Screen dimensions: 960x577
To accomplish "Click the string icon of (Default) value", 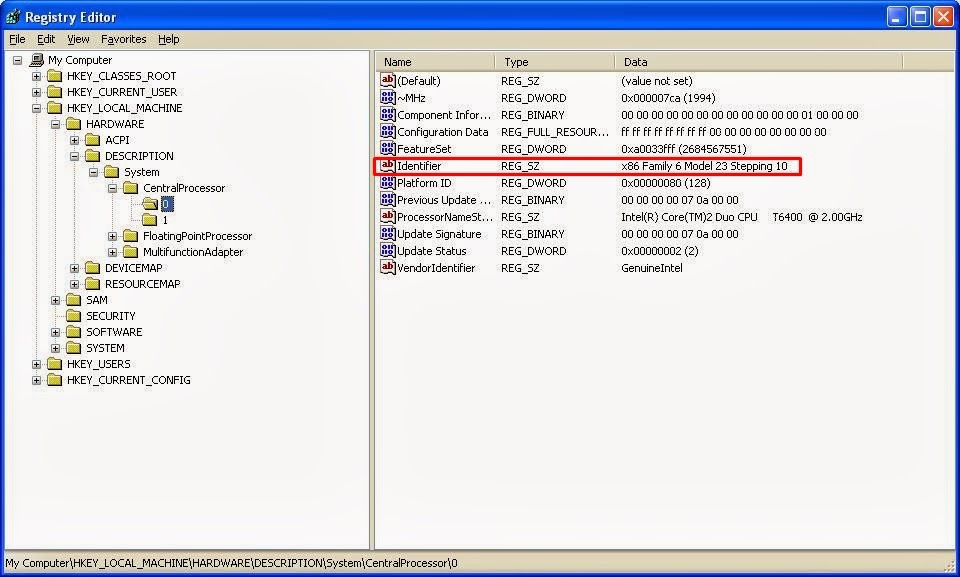I will (x=388, y=80).
